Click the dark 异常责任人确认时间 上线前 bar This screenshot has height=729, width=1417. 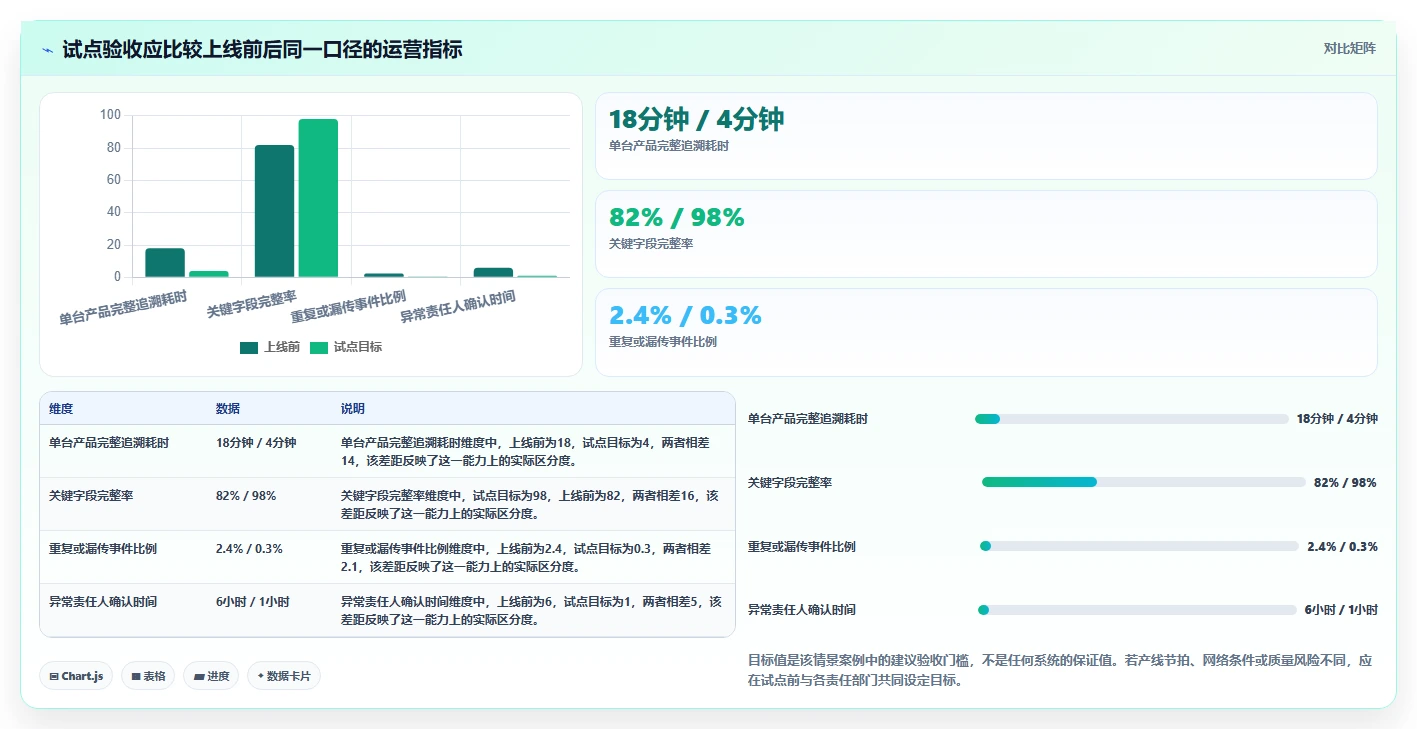click(x=493, y=272)
